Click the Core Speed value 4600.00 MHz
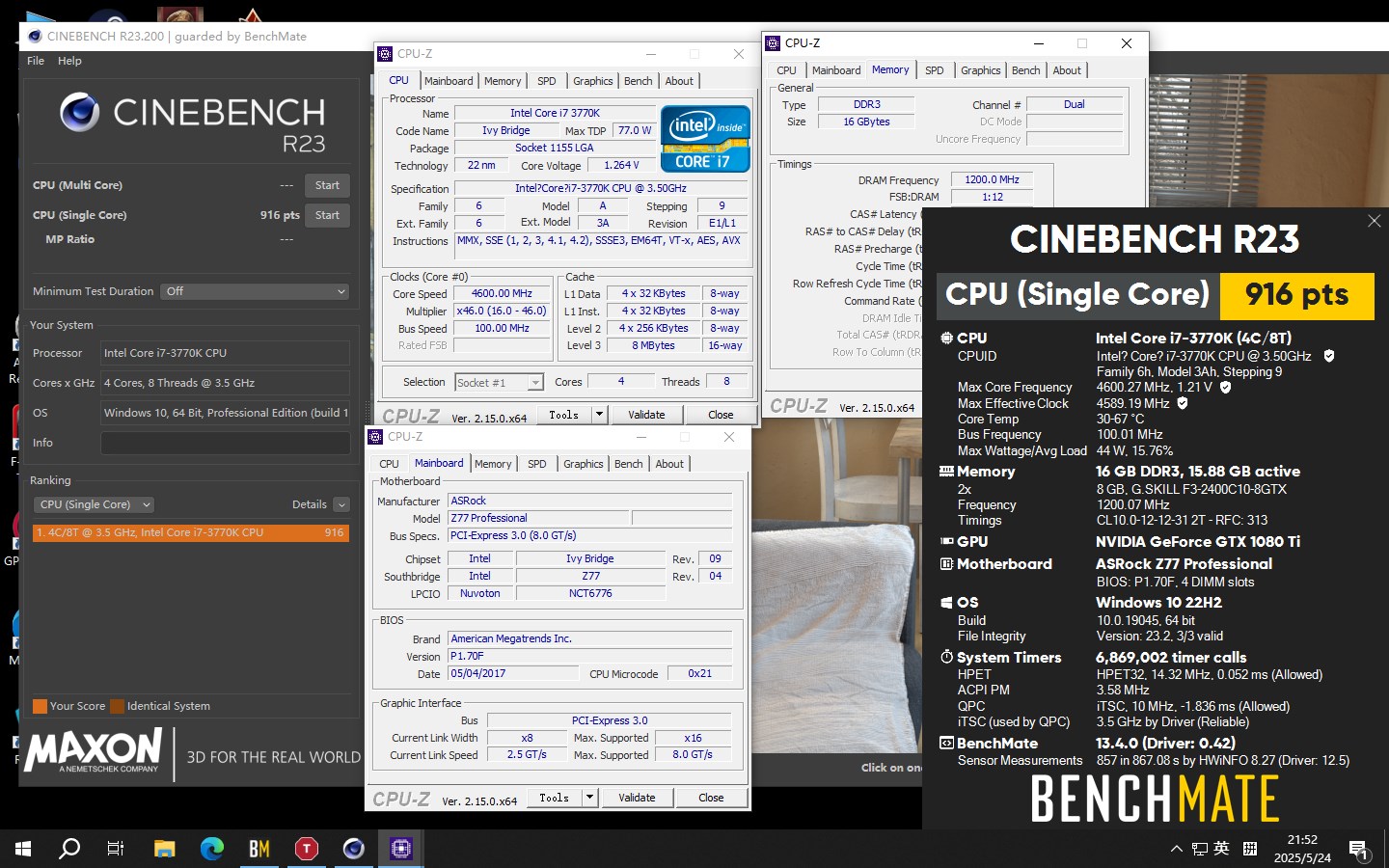The width and height of the screenshot is (1389, 868). 502,293
